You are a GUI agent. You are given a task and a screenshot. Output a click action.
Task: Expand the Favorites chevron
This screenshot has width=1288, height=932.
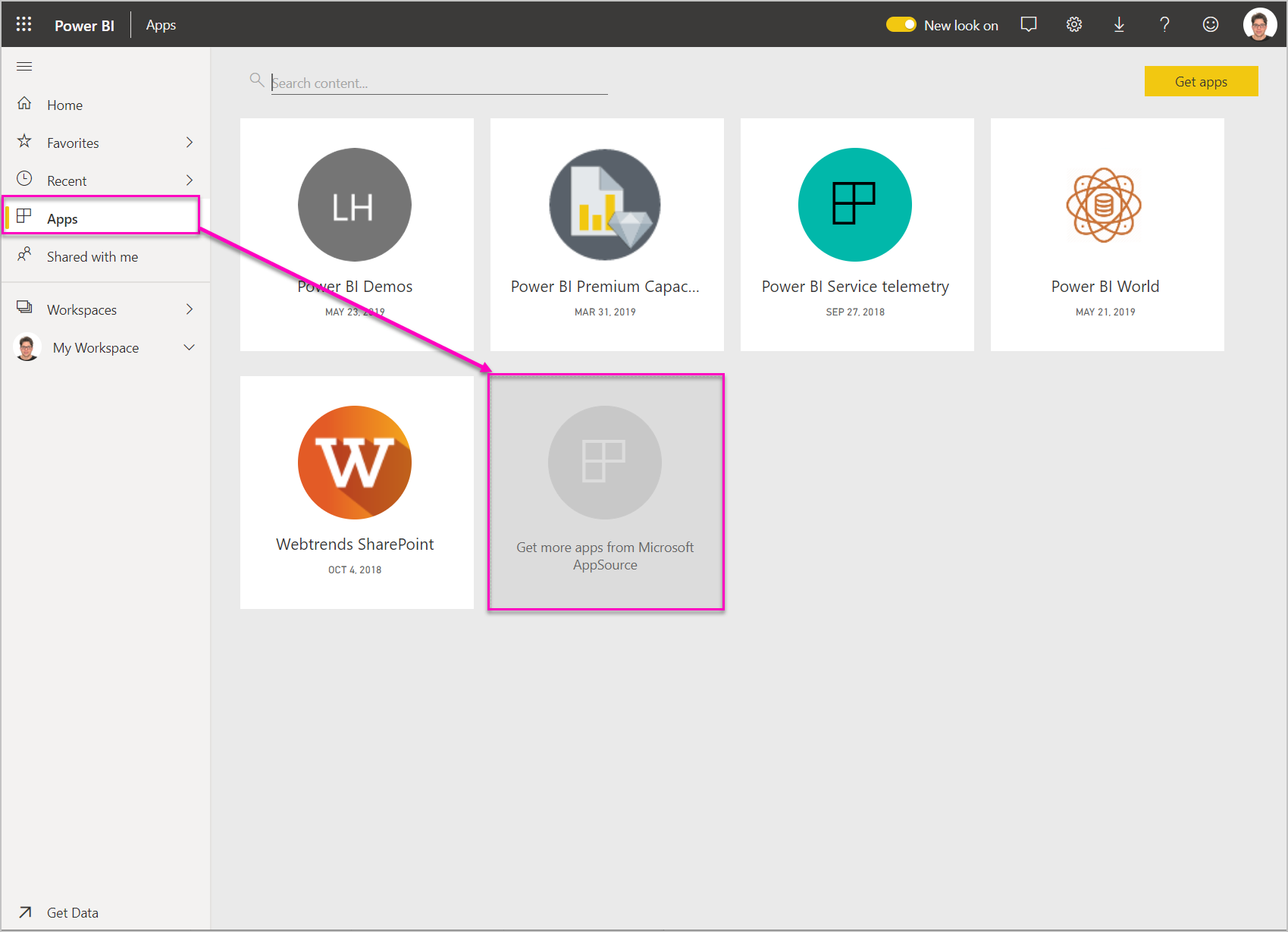(190, 142)
